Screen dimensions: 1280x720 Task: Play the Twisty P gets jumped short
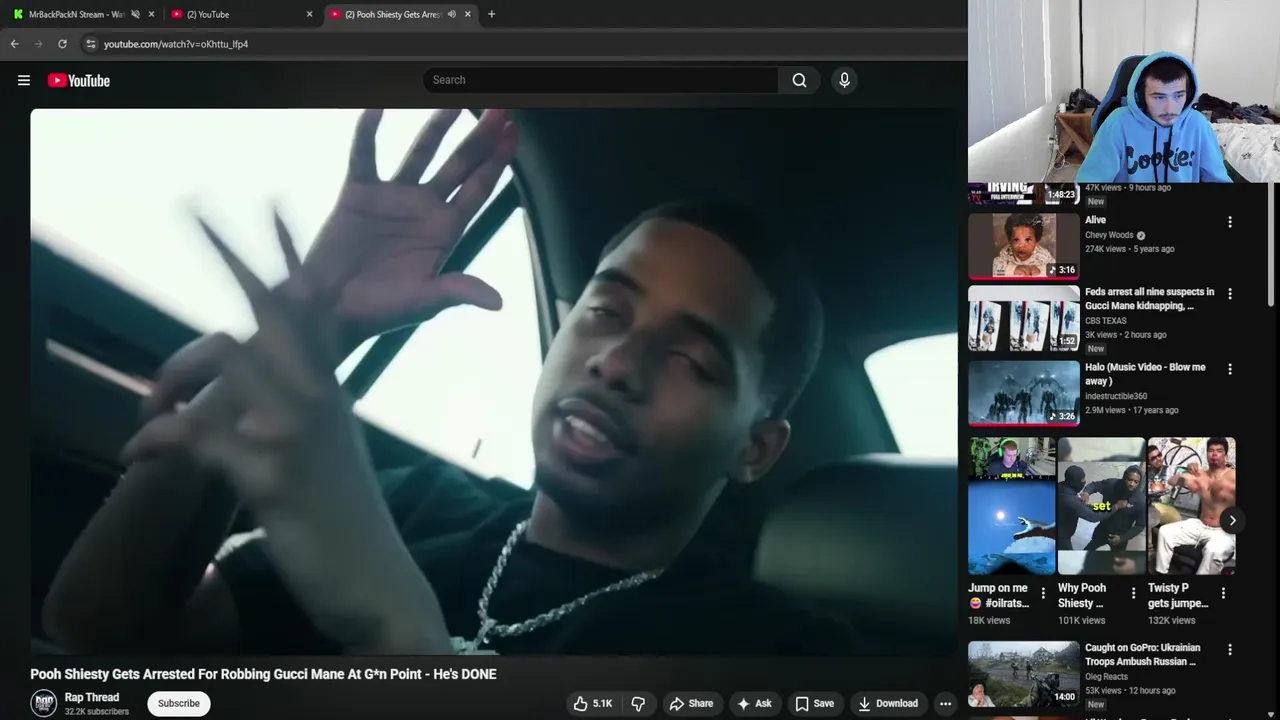tap(1191, 506)
